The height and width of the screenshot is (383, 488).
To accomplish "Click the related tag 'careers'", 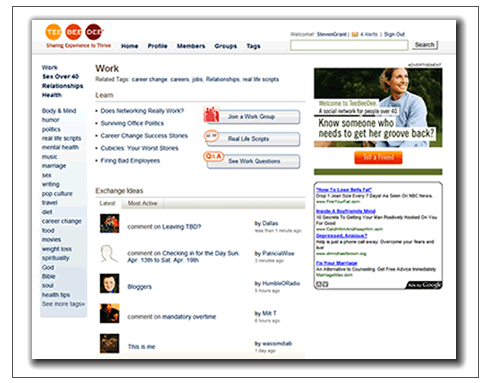I will coord(180,79).
